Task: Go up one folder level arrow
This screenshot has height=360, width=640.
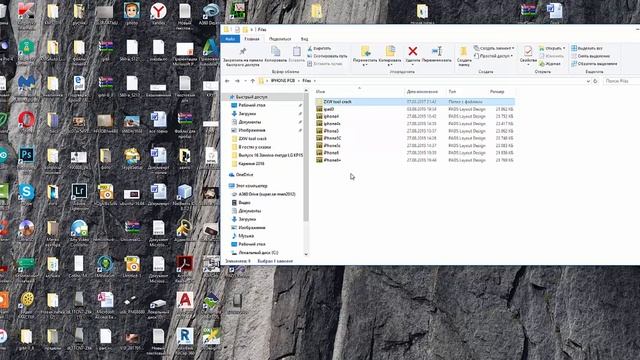Action: click(x=253, y=81)
